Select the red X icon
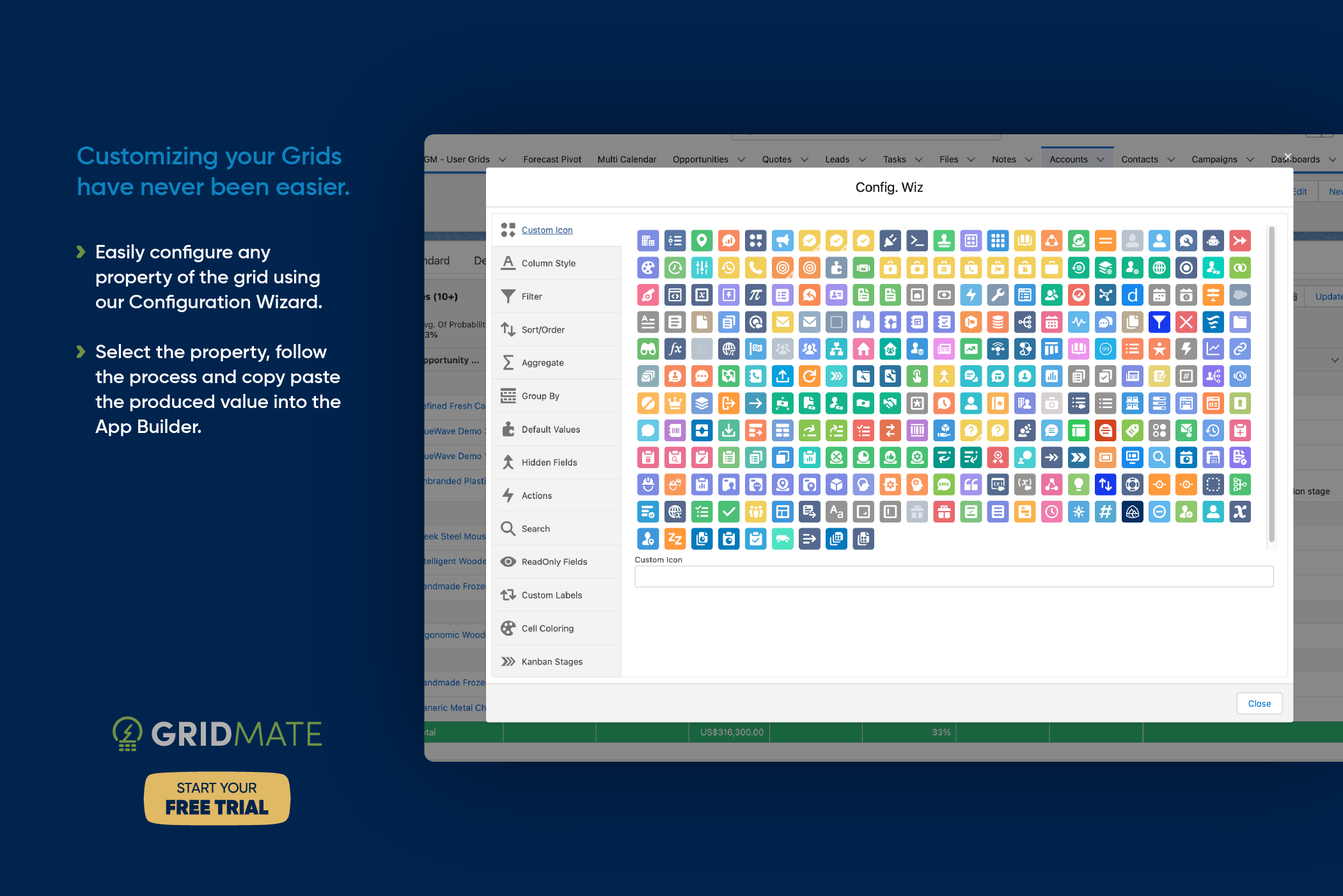 tap(1186, 322)
